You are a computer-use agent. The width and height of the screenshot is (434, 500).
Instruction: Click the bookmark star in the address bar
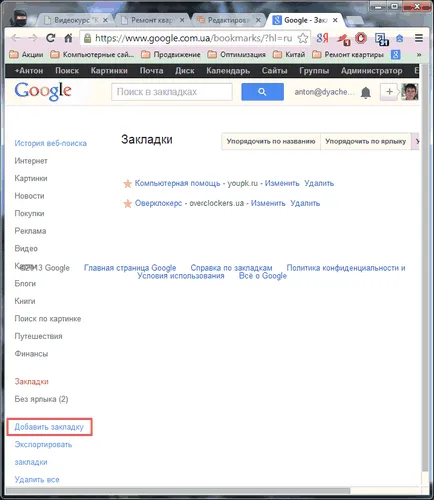click(x=303, y=38)
